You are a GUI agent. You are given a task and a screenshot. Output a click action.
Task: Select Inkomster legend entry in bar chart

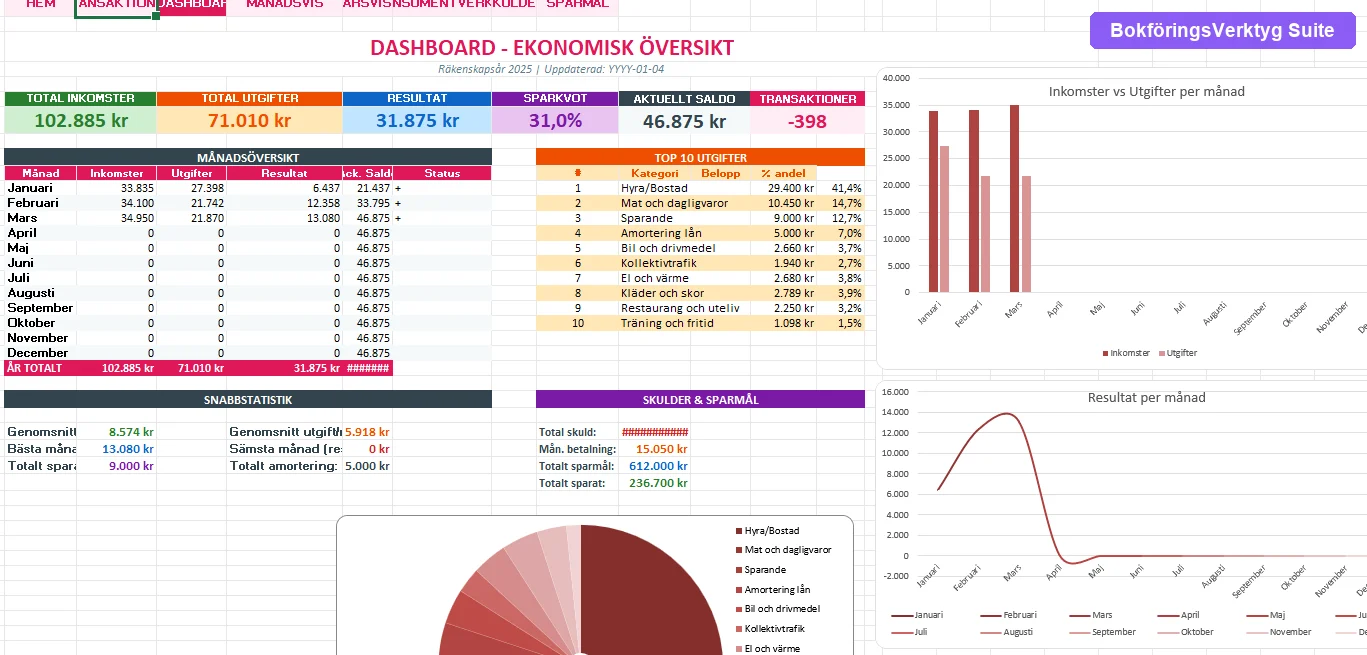[x=1126, y=353]
